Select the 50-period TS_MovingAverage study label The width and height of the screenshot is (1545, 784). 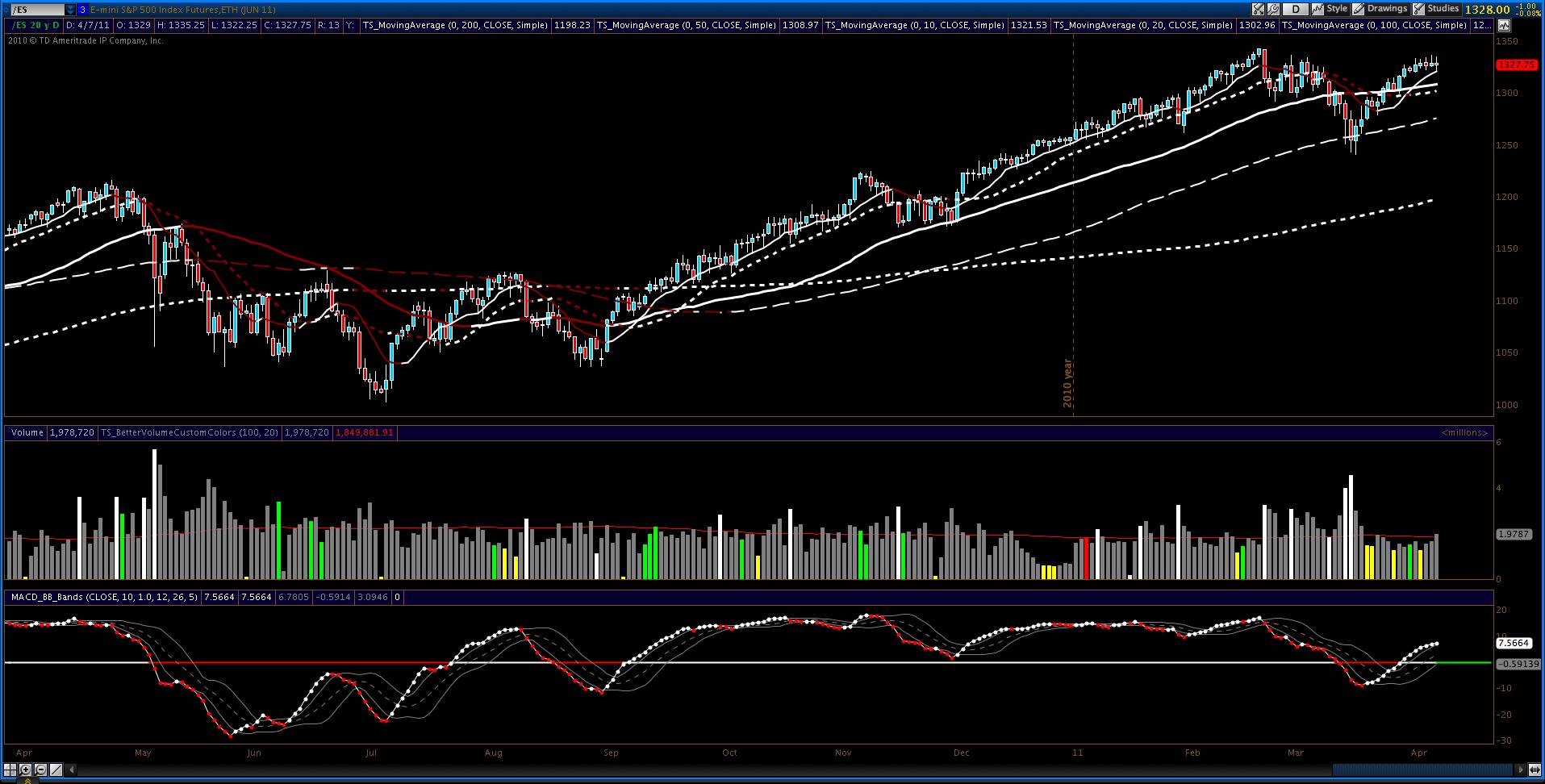[x=686, y=25]
